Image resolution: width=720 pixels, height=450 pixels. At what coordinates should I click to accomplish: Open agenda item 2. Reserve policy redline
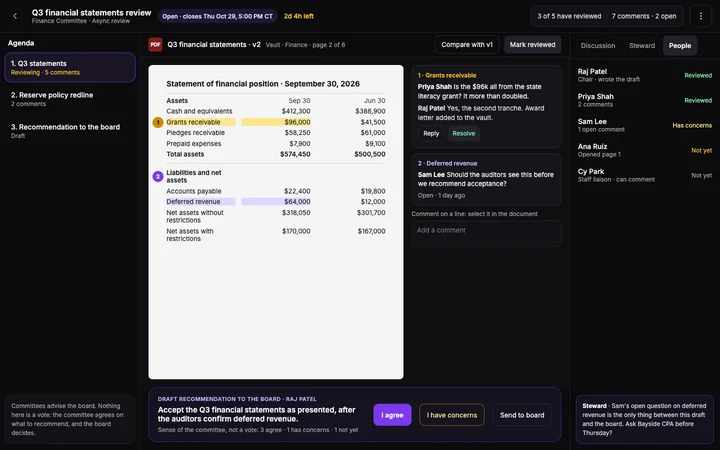click(70, 99)
